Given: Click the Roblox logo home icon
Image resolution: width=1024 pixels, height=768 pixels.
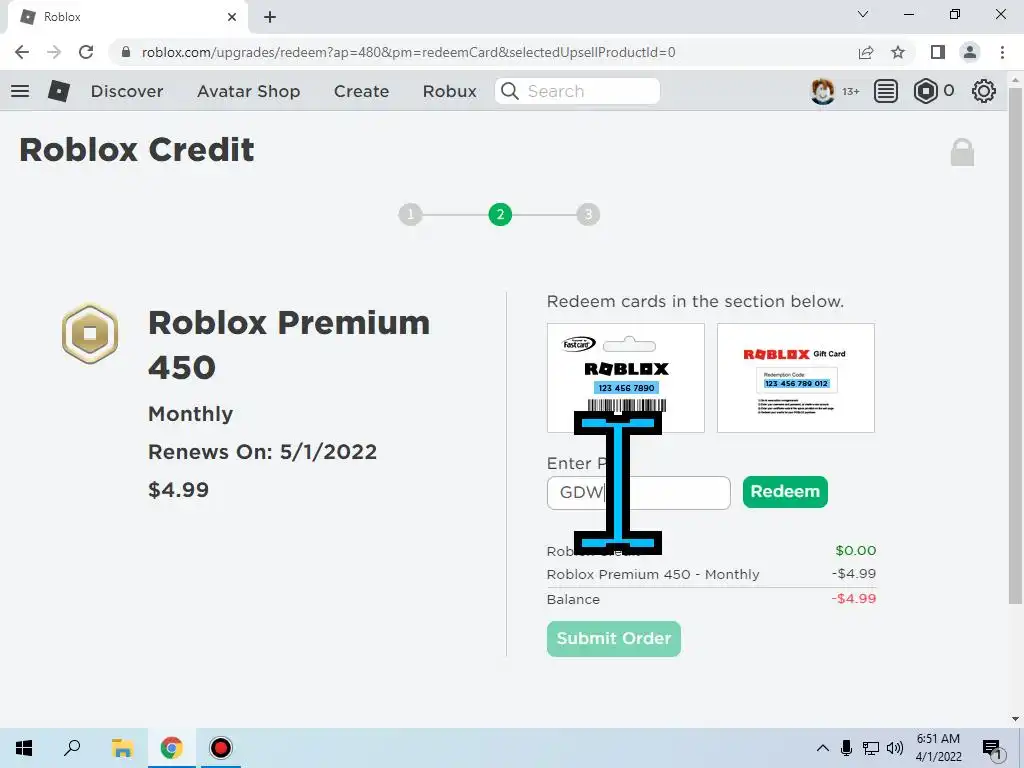Looking at the screenshot, I should pyautogui.click(x=59, y=91).
